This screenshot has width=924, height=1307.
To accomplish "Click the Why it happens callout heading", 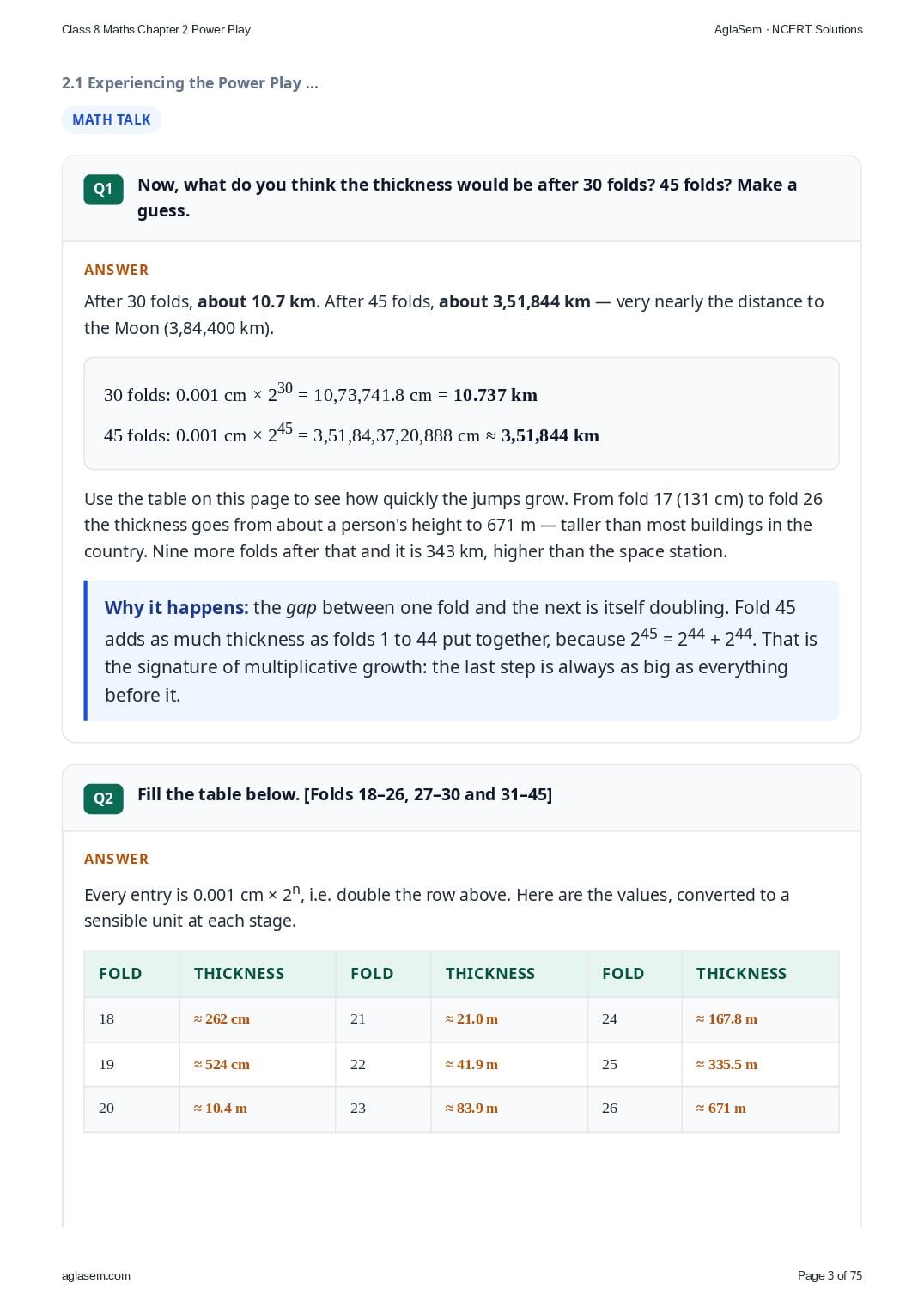I will pyautogui.click(x=176, y=607).
